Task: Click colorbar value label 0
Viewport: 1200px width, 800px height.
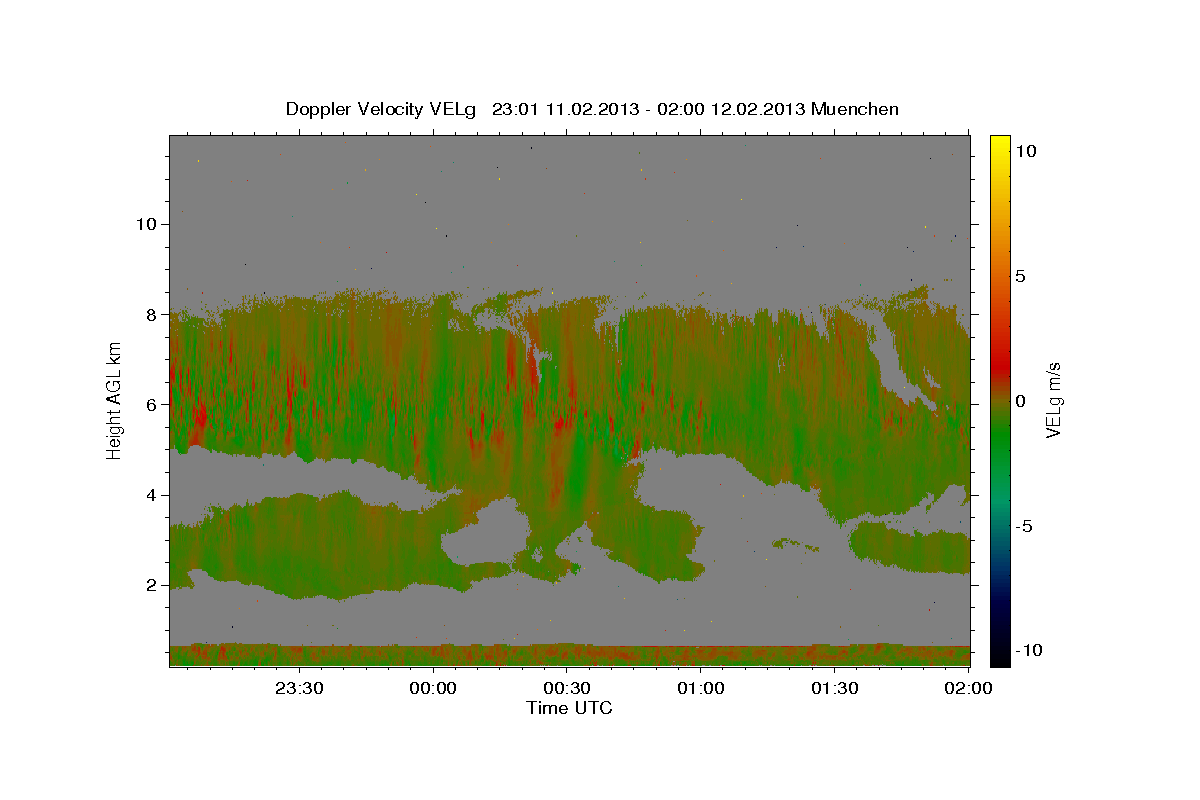Action: 1020,401
